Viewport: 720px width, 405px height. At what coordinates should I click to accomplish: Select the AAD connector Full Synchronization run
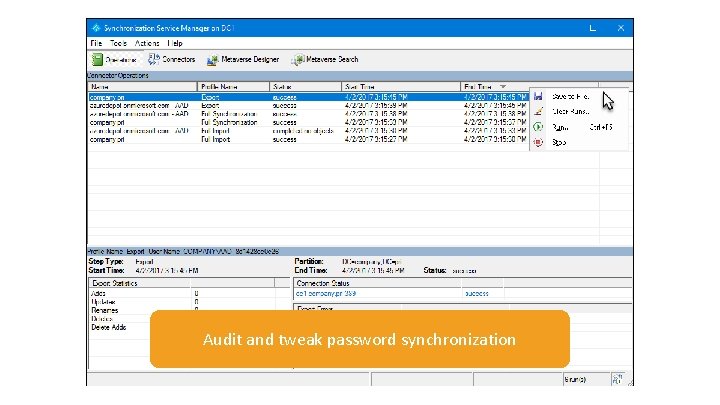click(x=309, y=114)
